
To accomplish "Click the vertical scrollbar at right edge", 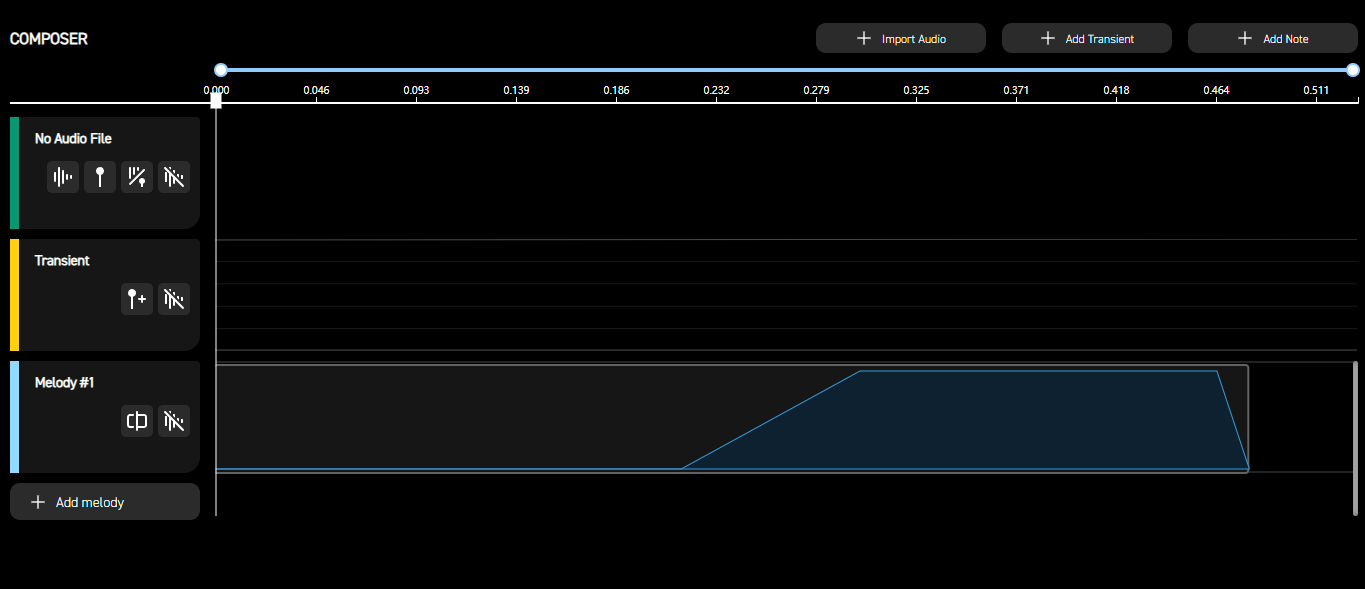I will 1355,438.
